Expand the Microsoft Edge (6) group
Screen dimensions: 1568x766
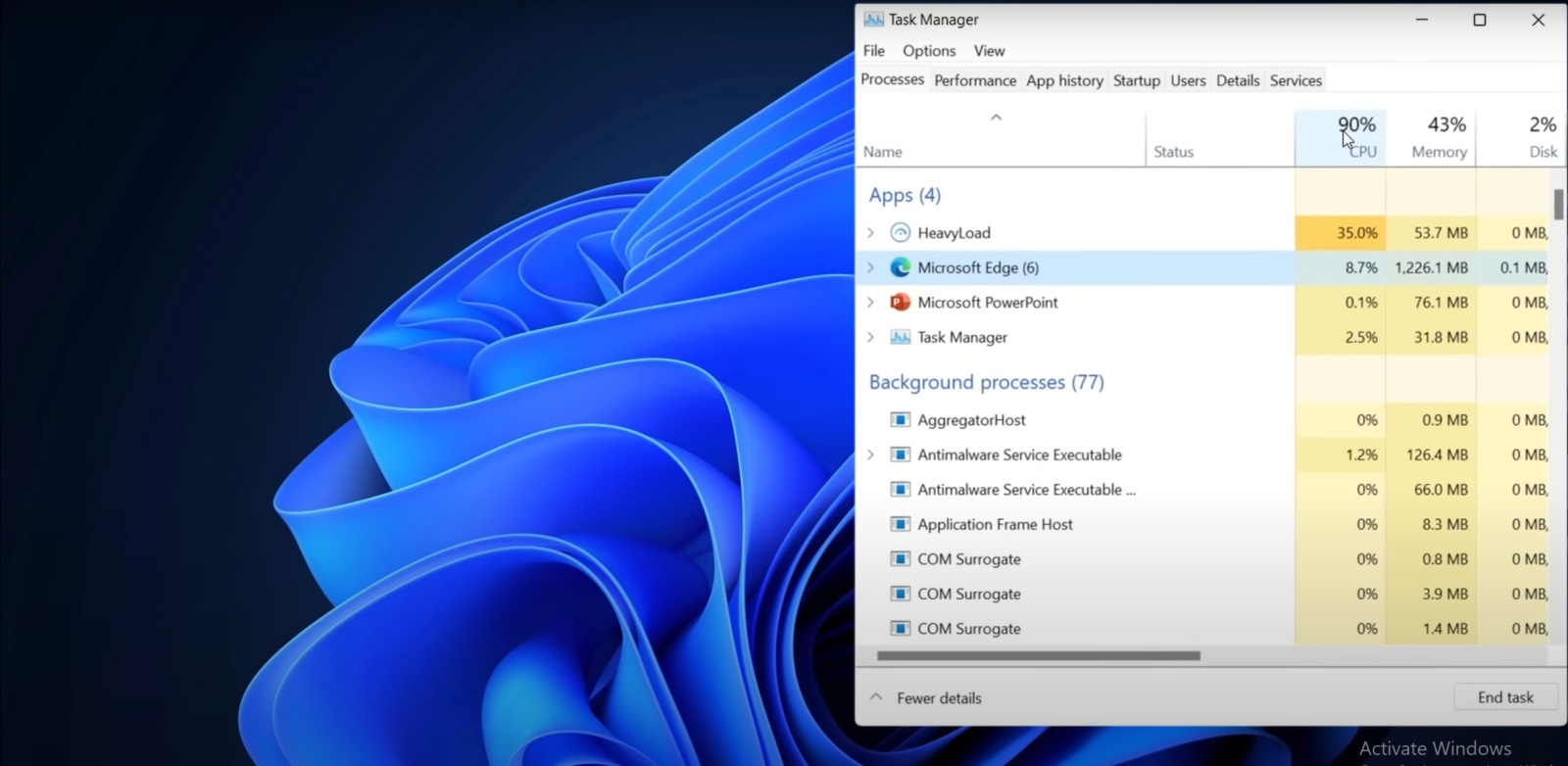[870, 267]
